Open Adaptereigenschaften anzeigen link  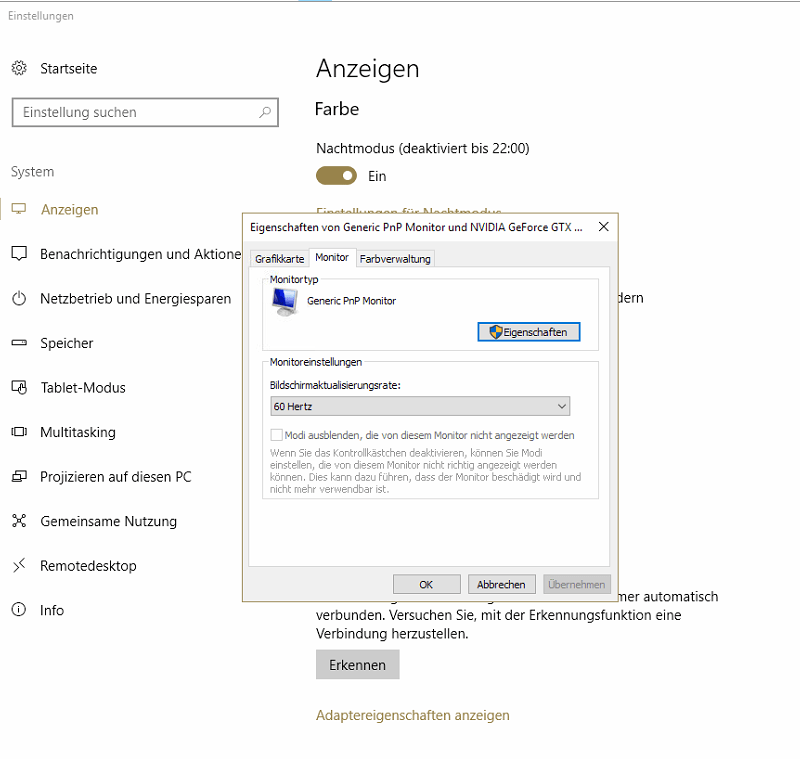point(412,715)
